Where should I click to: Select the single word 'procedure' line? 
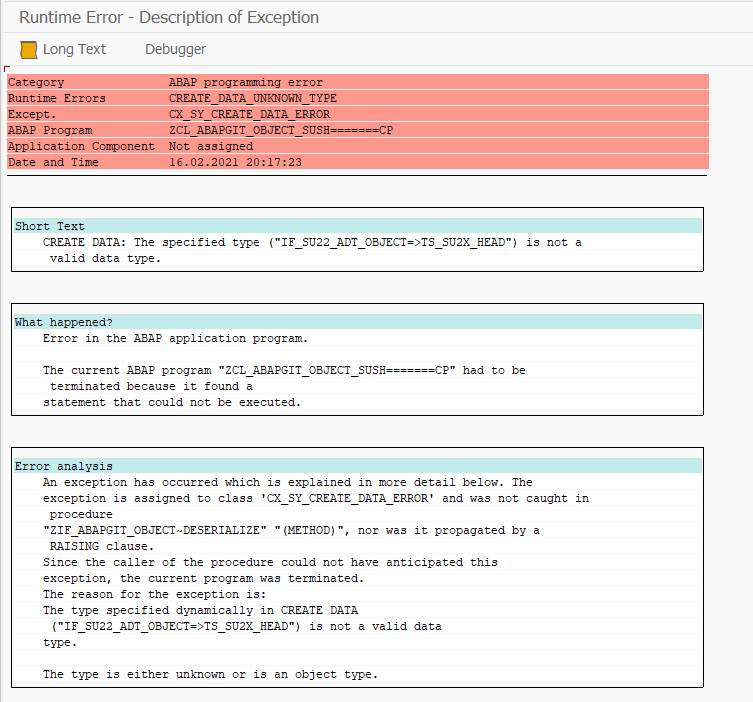pyautogui.click(x=81, y=514)
